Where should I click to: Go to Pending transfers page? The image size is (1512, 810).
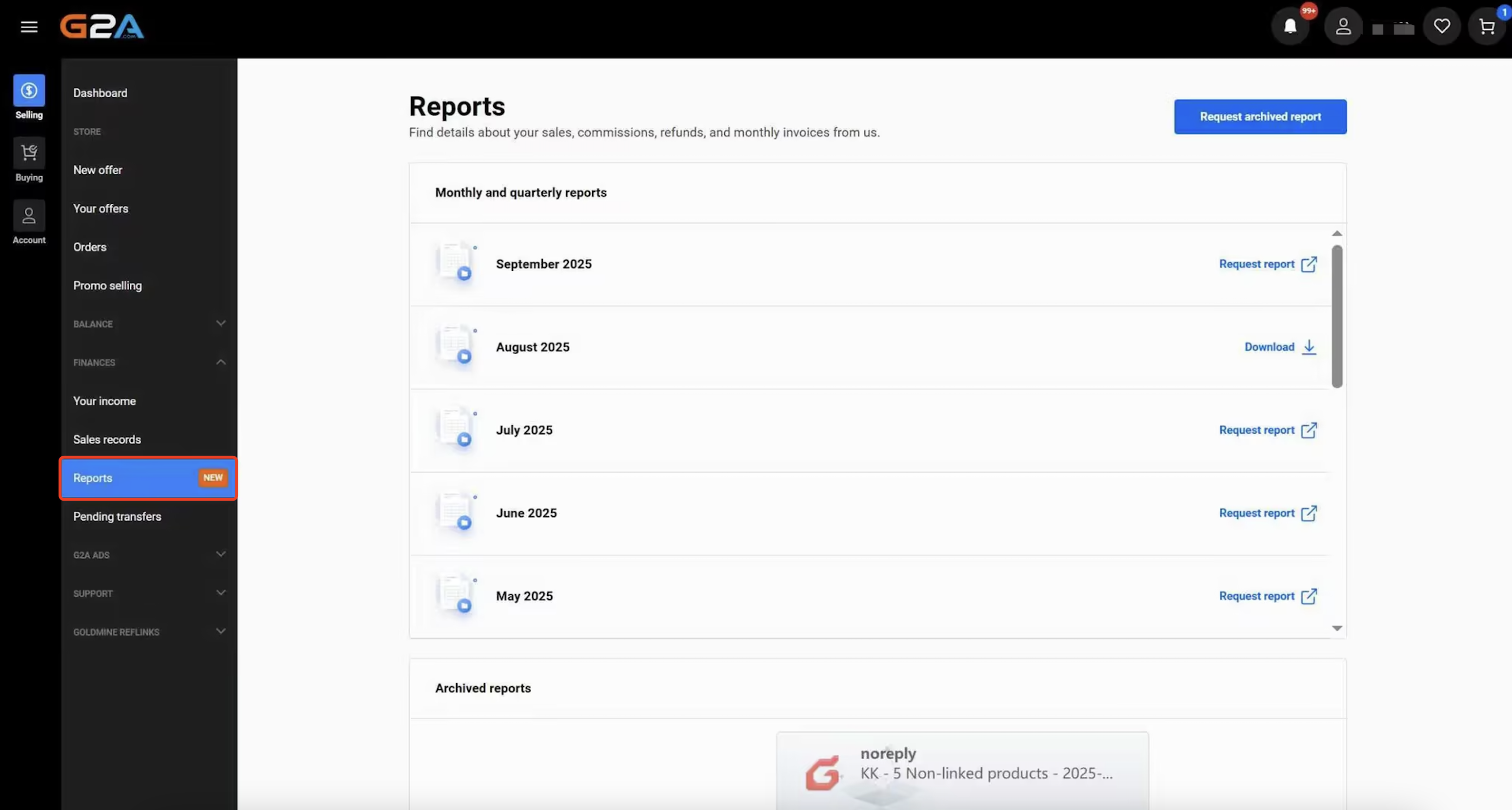point(117,516)
